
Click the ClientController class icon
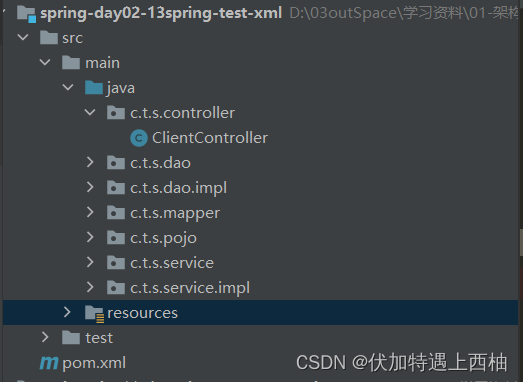tap(139, 138)
